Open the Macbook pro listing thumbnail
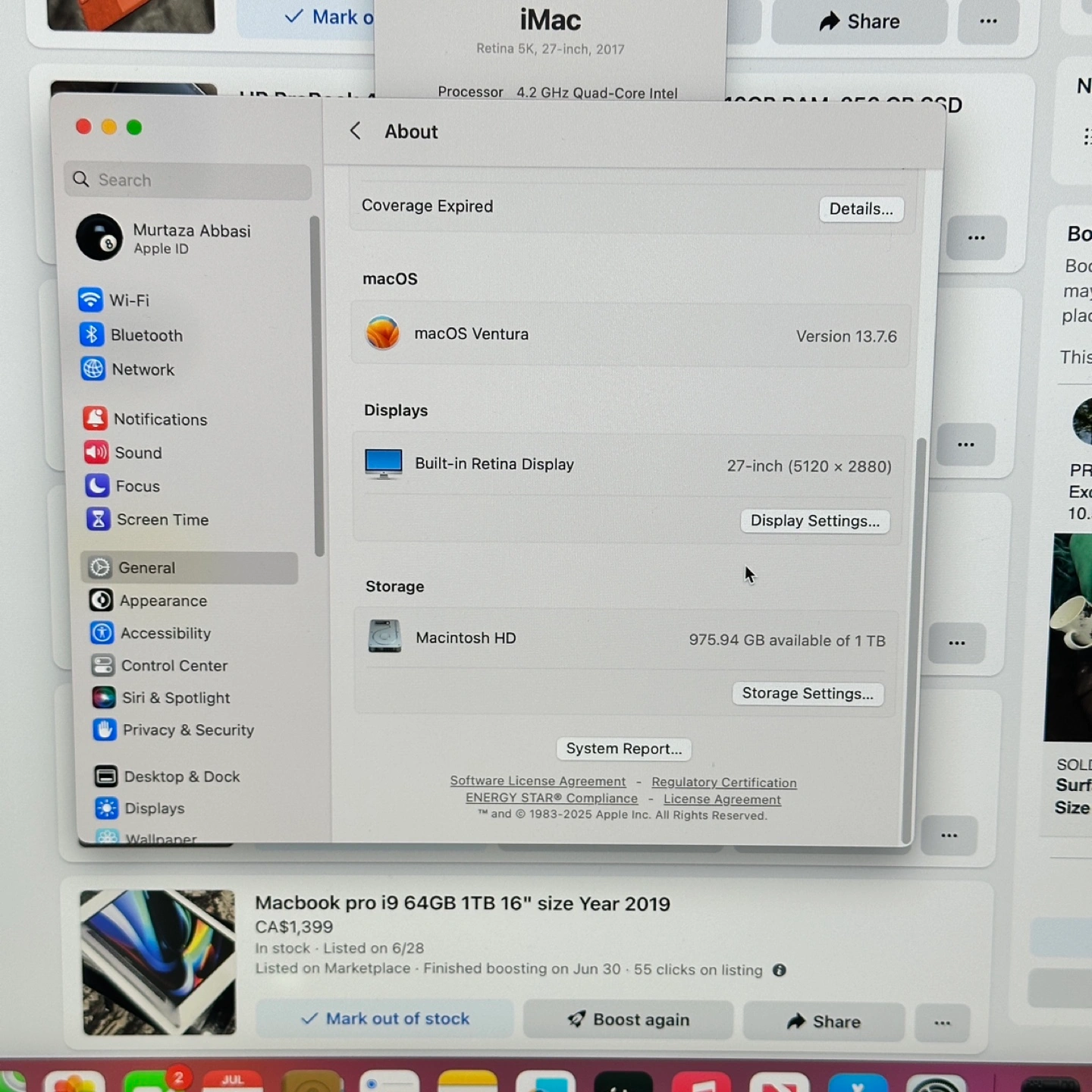Screen dimensions: 1092x1092 158,962
